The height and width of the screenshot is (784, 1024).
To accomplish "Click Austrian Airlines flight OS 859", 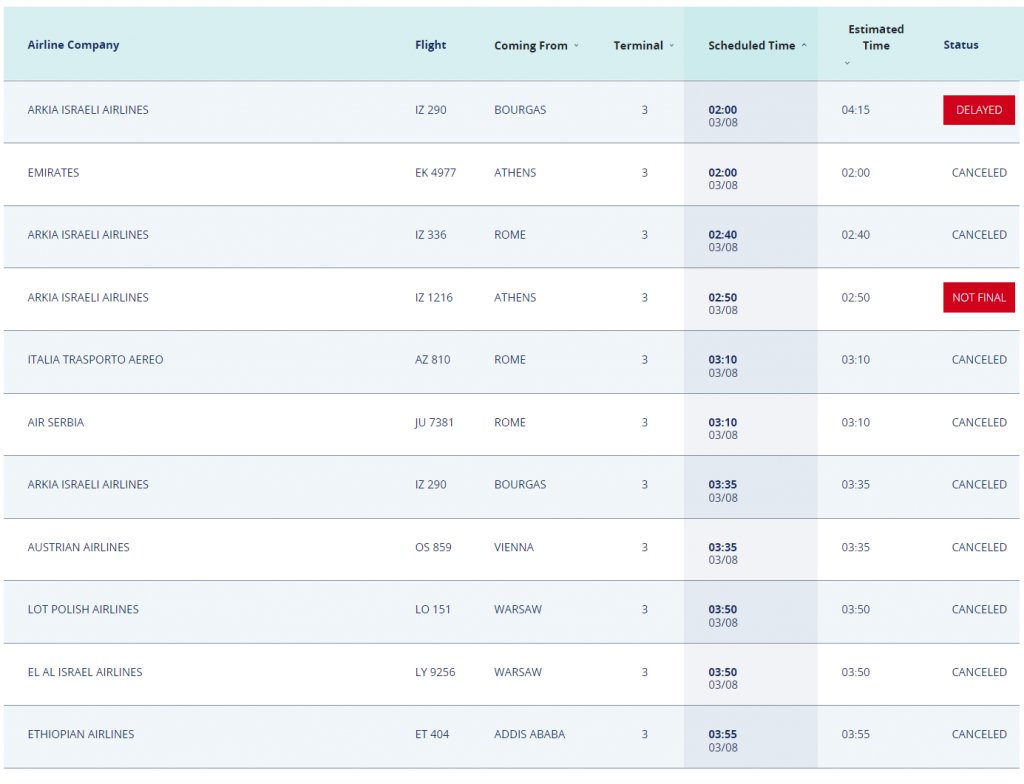I will click(x=433, y=547).
